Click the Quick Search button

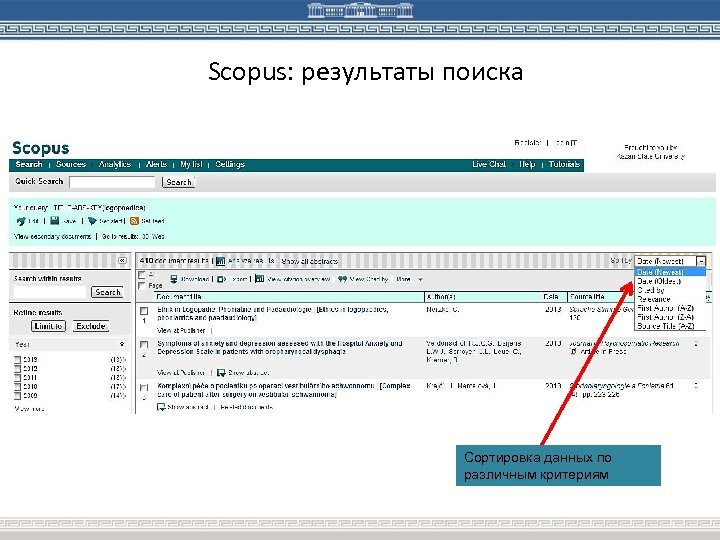click(179, 182)
